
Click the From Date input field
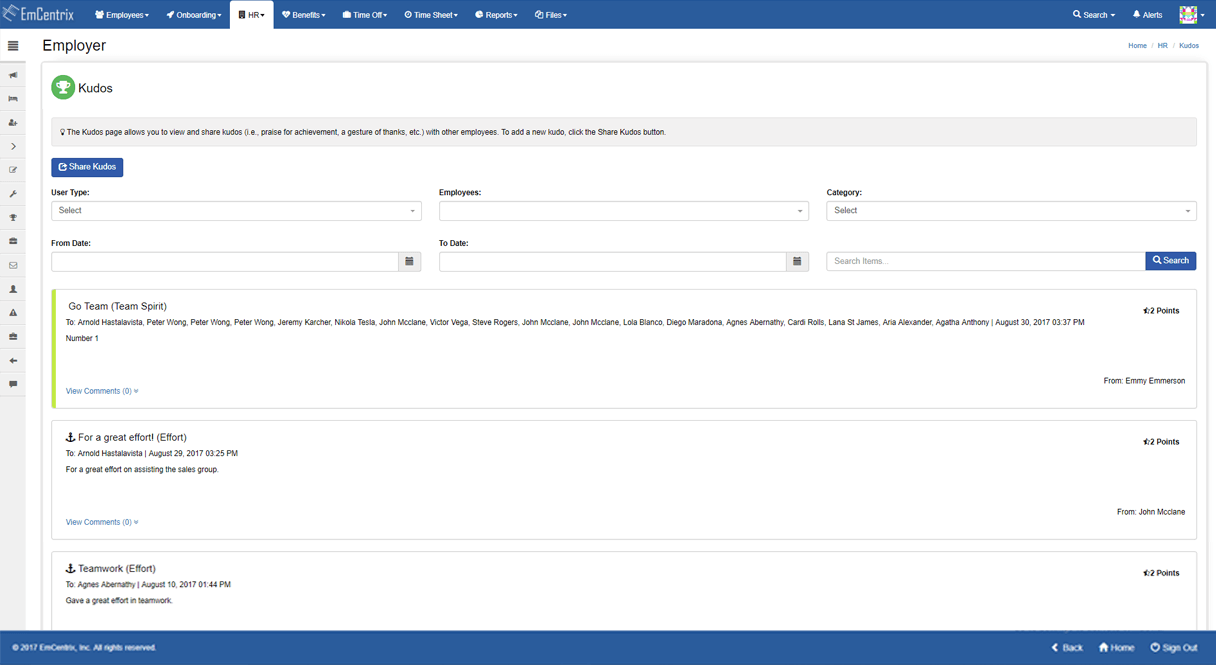(225, 261)
